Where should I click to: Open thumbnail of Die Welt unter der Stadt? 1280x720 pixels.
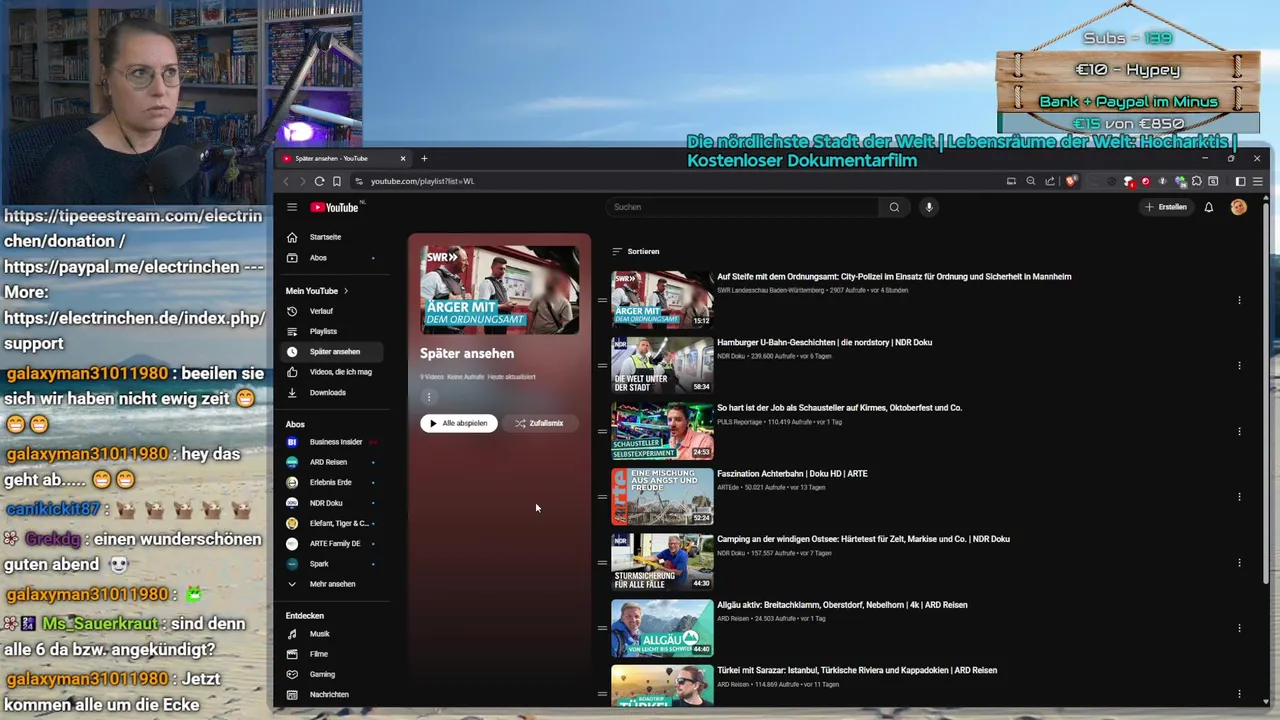click(662, 365)
